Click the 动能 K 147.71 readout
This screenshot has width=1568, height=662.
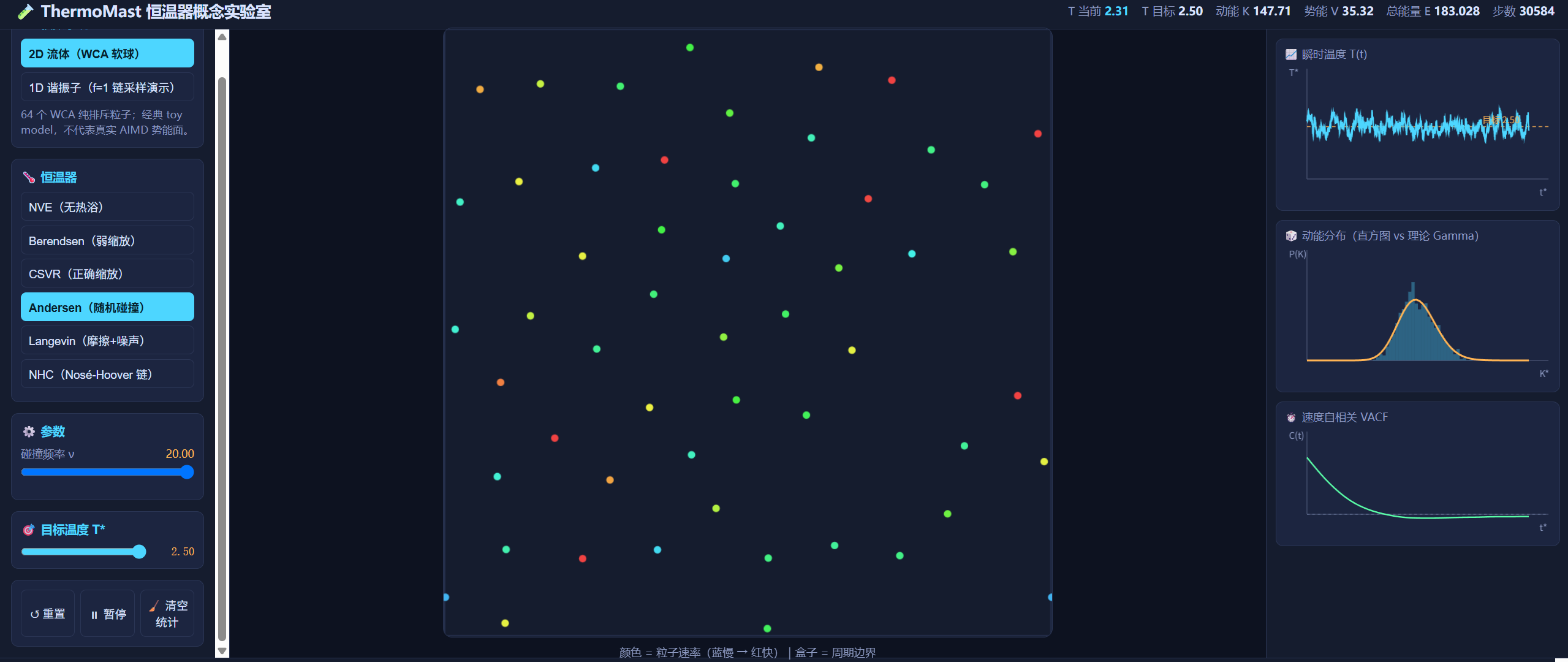click(1253, 11)
